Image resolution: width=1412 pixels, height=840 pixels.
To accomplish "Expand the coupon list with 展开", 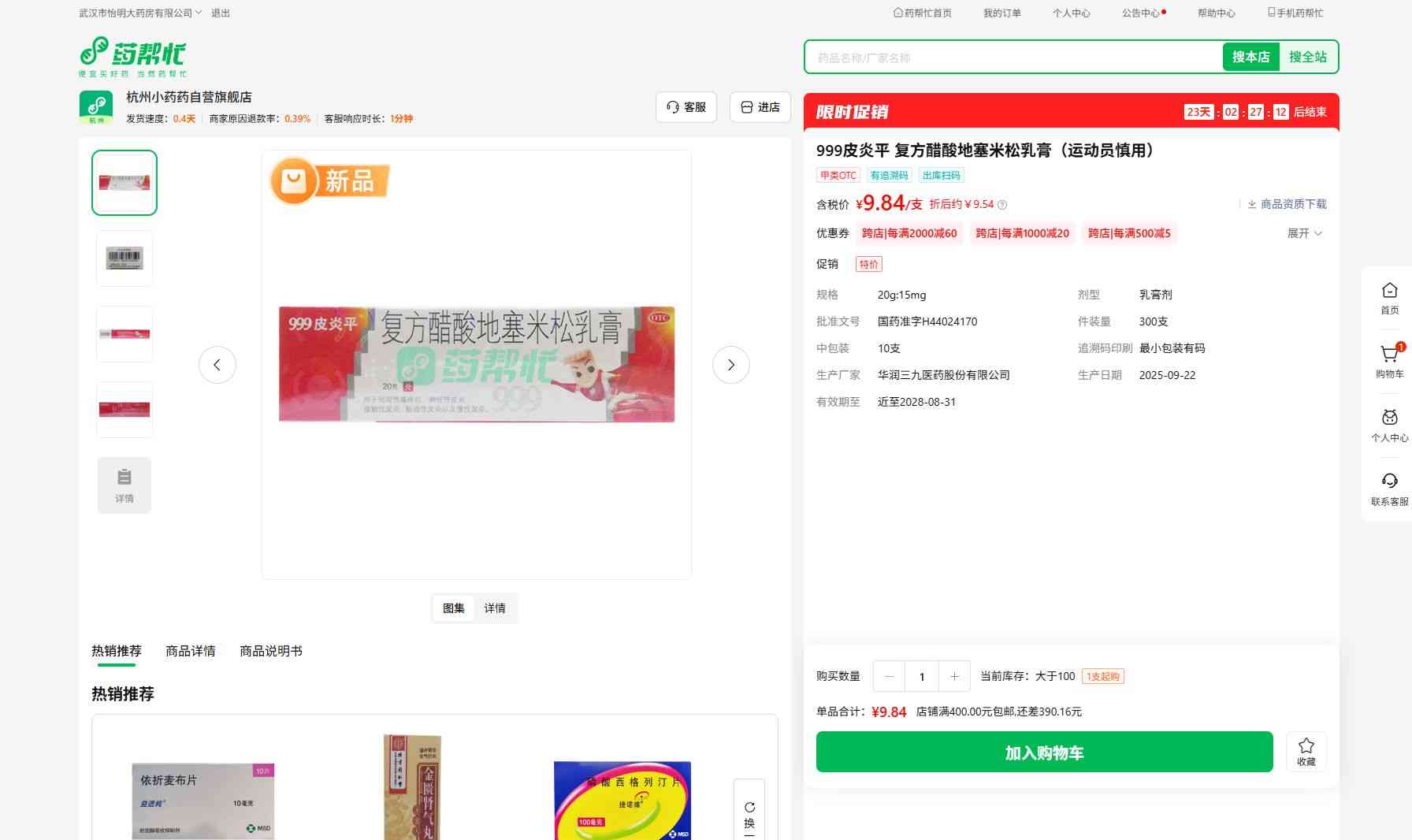I will pyautogui.click(x=1304, y=233).
